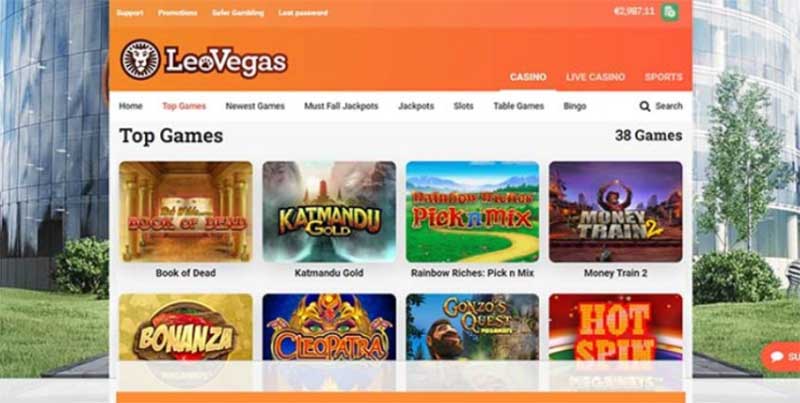Open the Bingo category

(x=574, y=106)
